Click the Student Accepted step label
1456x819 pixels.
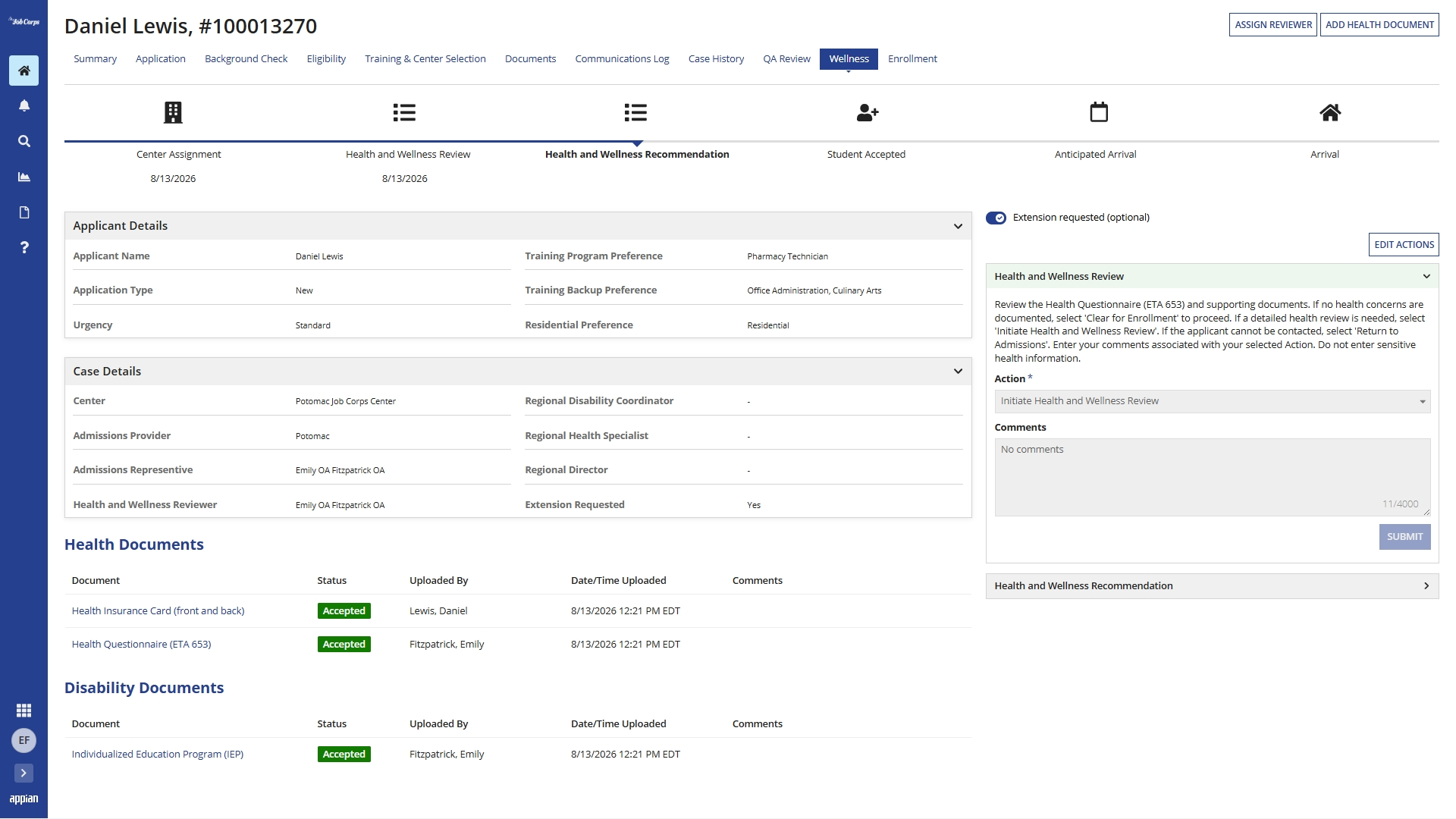[x=866, y=155]
